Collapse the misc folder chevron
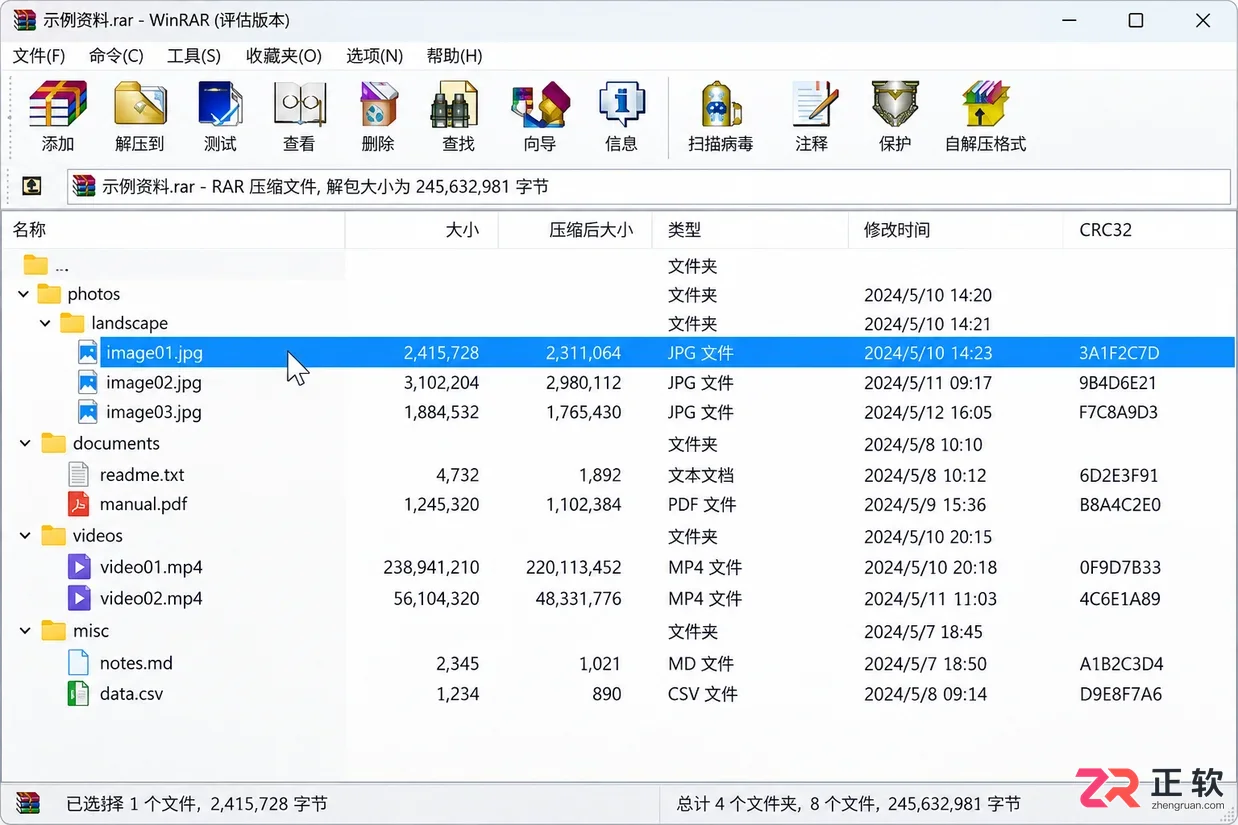Screen dimensions: 1238x825 coord(26,631)
